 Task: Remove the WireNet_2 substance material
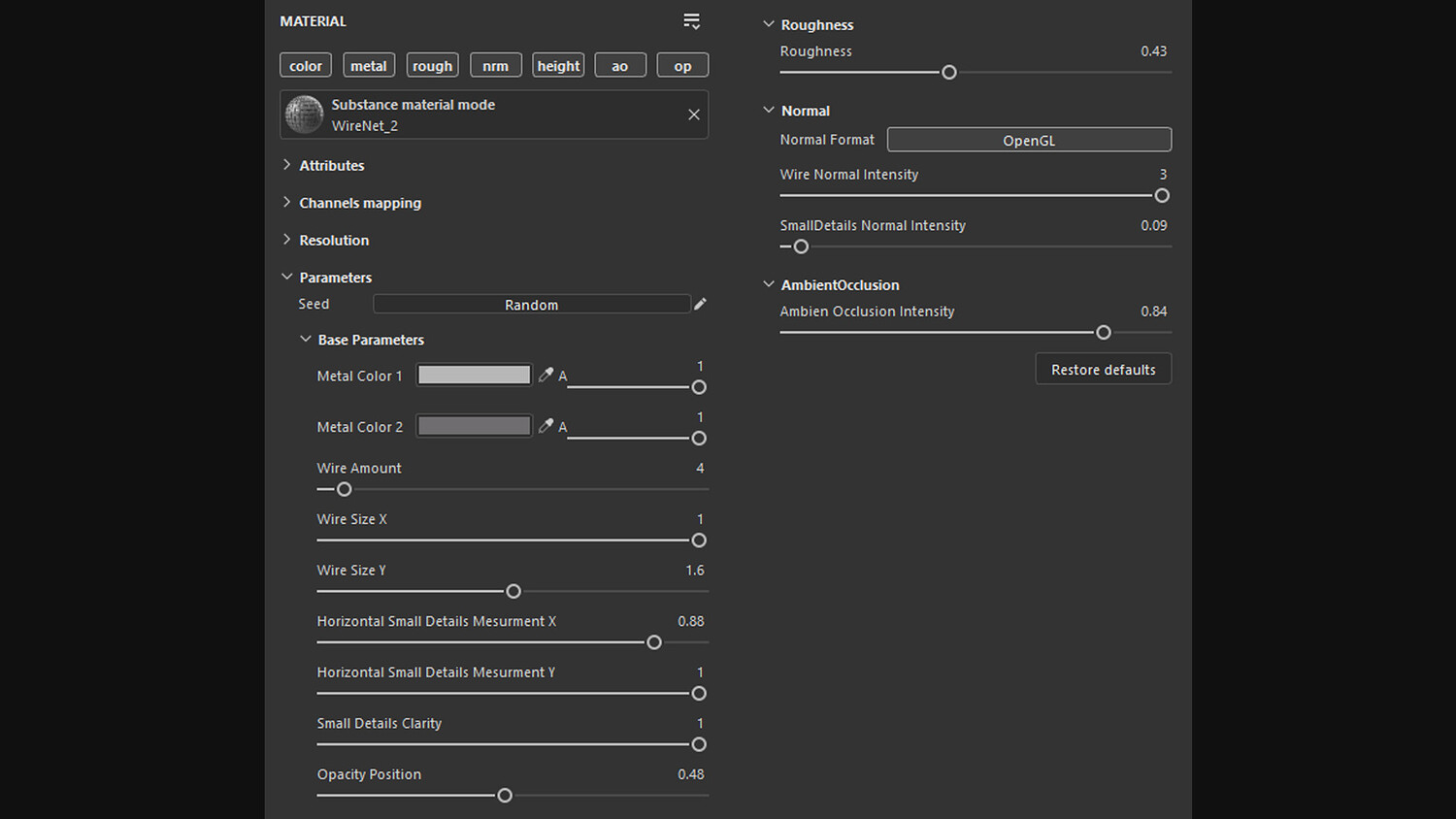694,115
